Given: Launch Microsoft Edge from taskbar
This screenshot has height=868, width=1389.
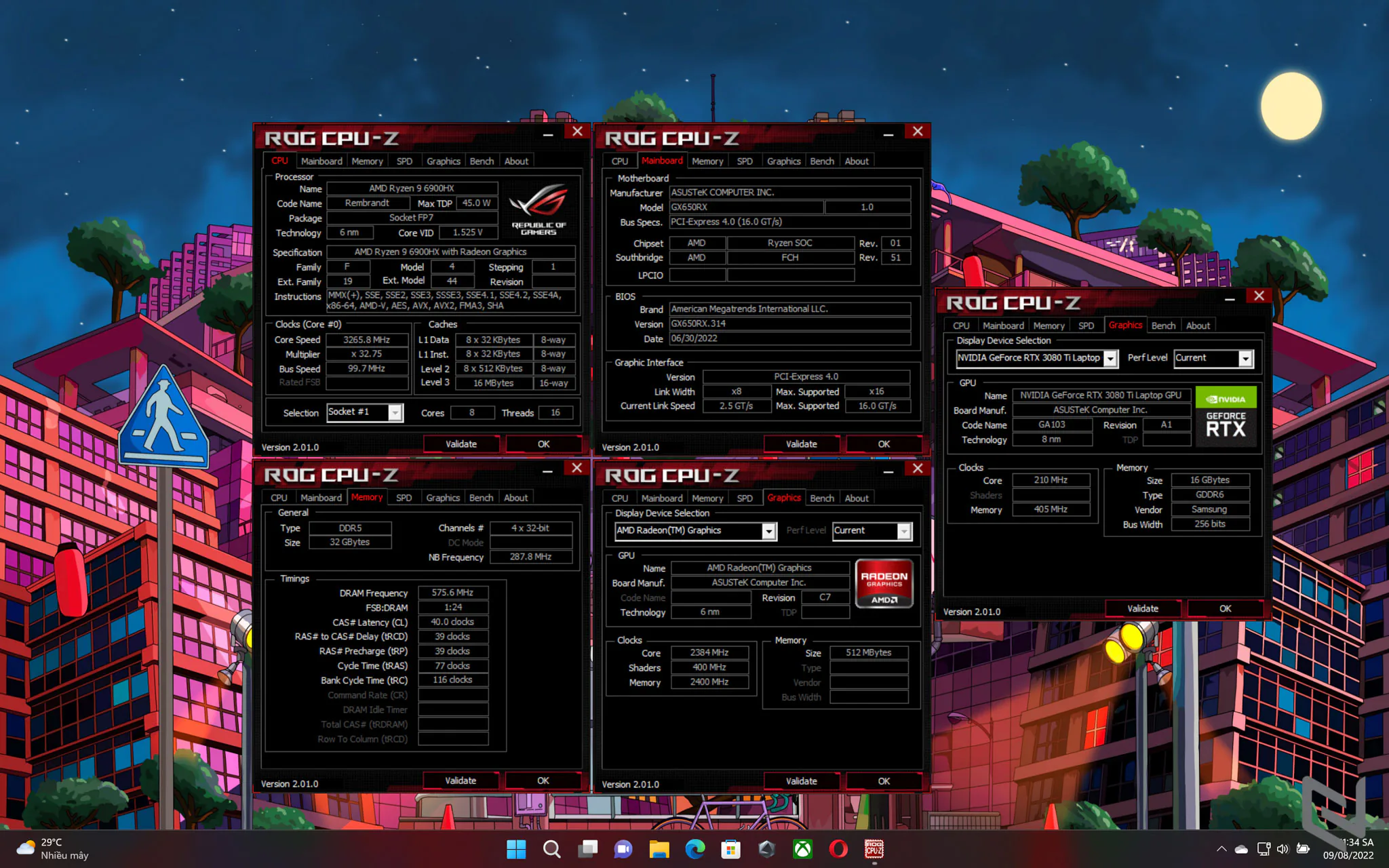Looking at the screenshot, I should coord(695,848).
